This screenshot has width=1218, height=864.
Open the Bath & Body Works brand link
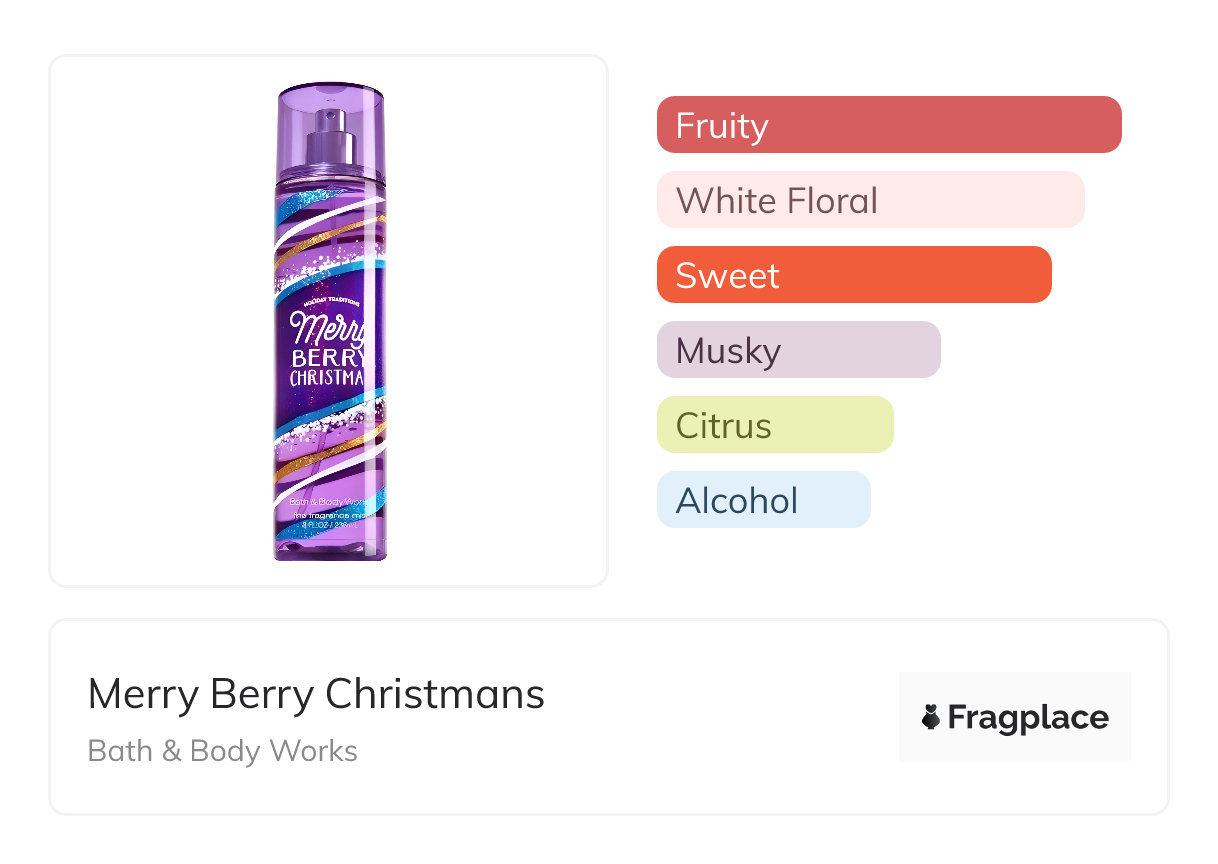pyautogui.click(x=222, y=751)
